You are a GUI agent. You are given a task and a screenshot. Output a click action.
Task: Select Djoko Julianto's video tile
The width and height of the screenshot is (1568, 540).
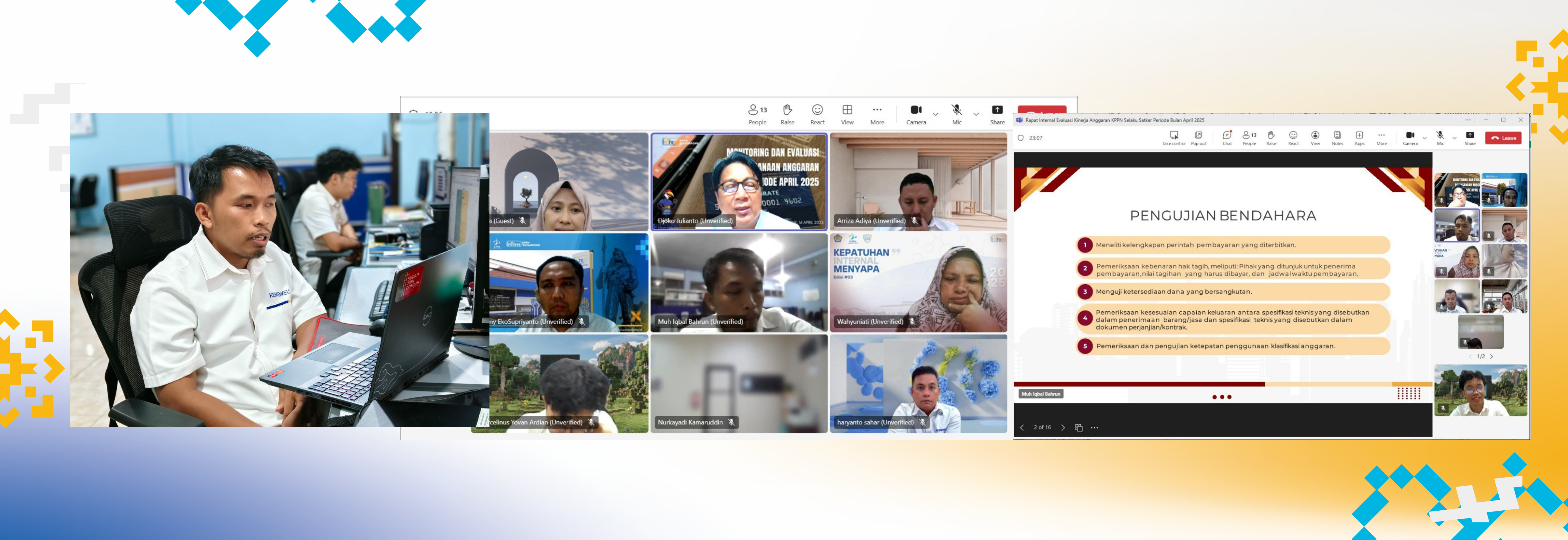[x=739, y=182]
